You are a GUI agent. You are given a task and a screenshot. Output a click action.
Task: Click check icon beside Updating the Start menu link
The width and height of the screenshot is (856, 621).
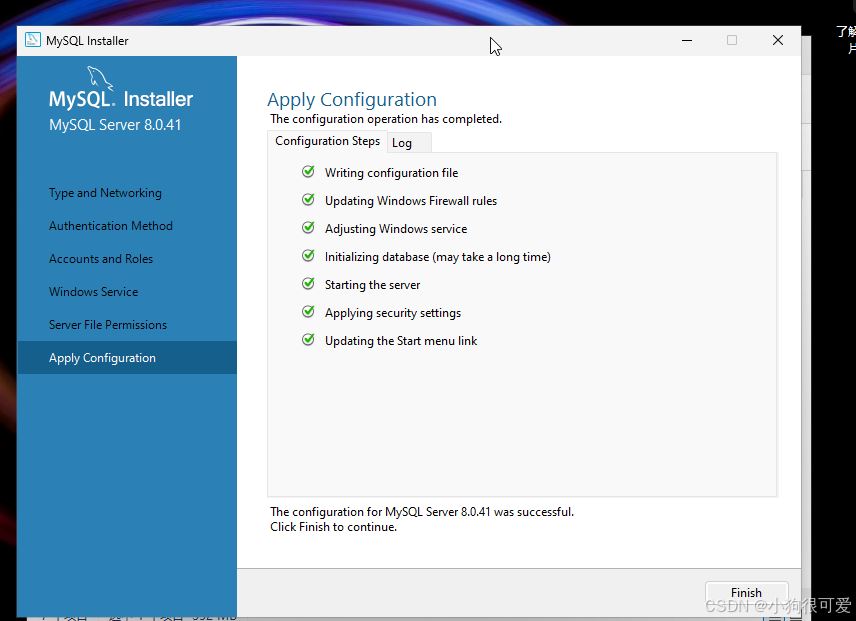[x=308, y=340]
